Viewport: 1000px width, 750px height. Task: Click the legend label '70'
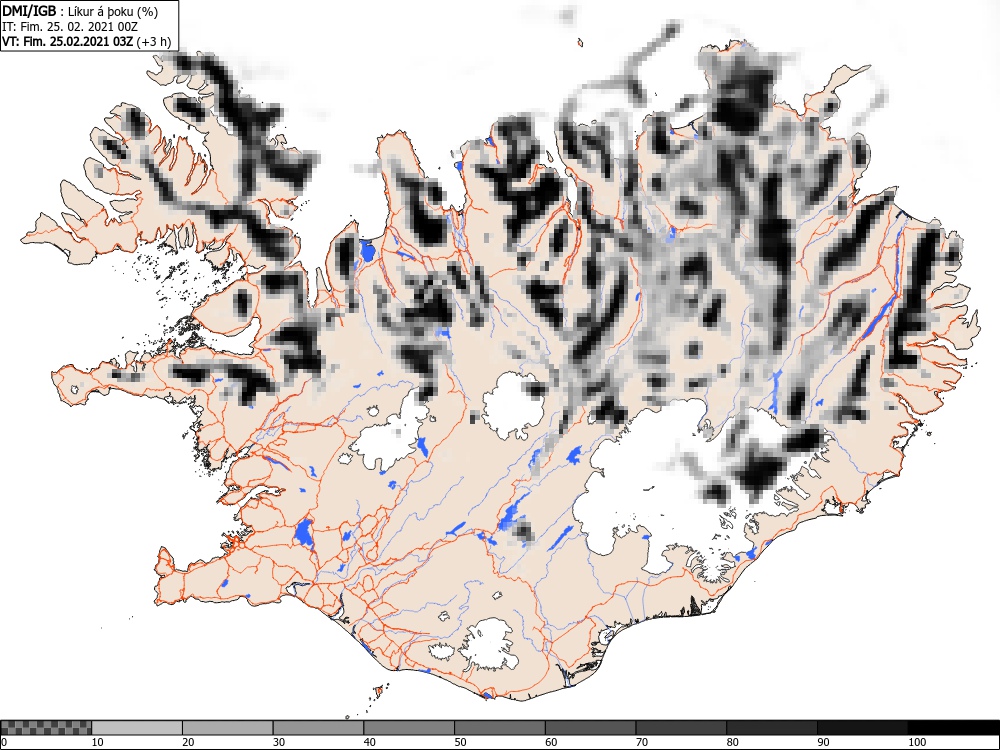pyautogui.click(x=642, y=742)
